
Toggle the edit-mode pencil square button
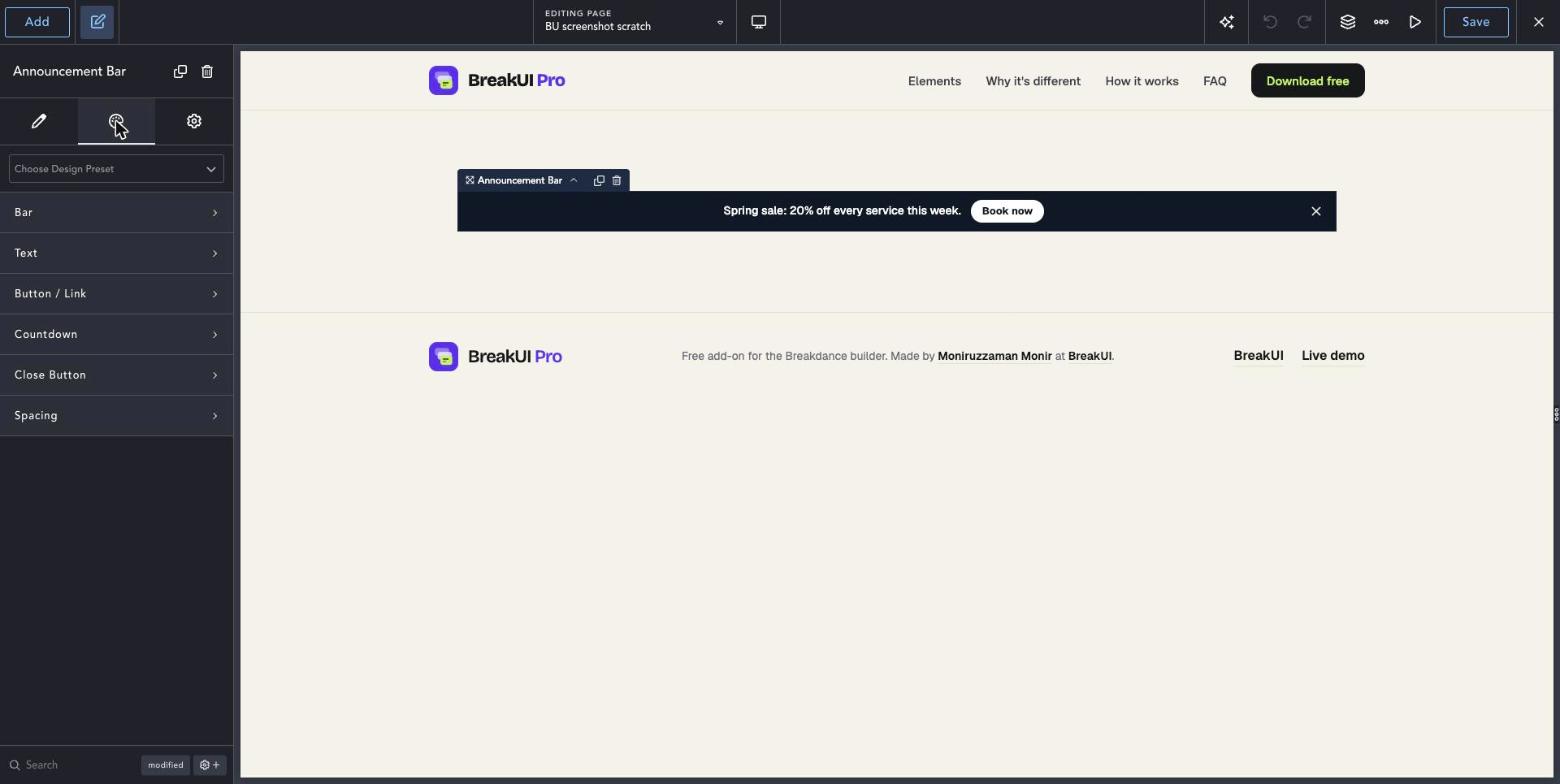[x=98, y=22]
